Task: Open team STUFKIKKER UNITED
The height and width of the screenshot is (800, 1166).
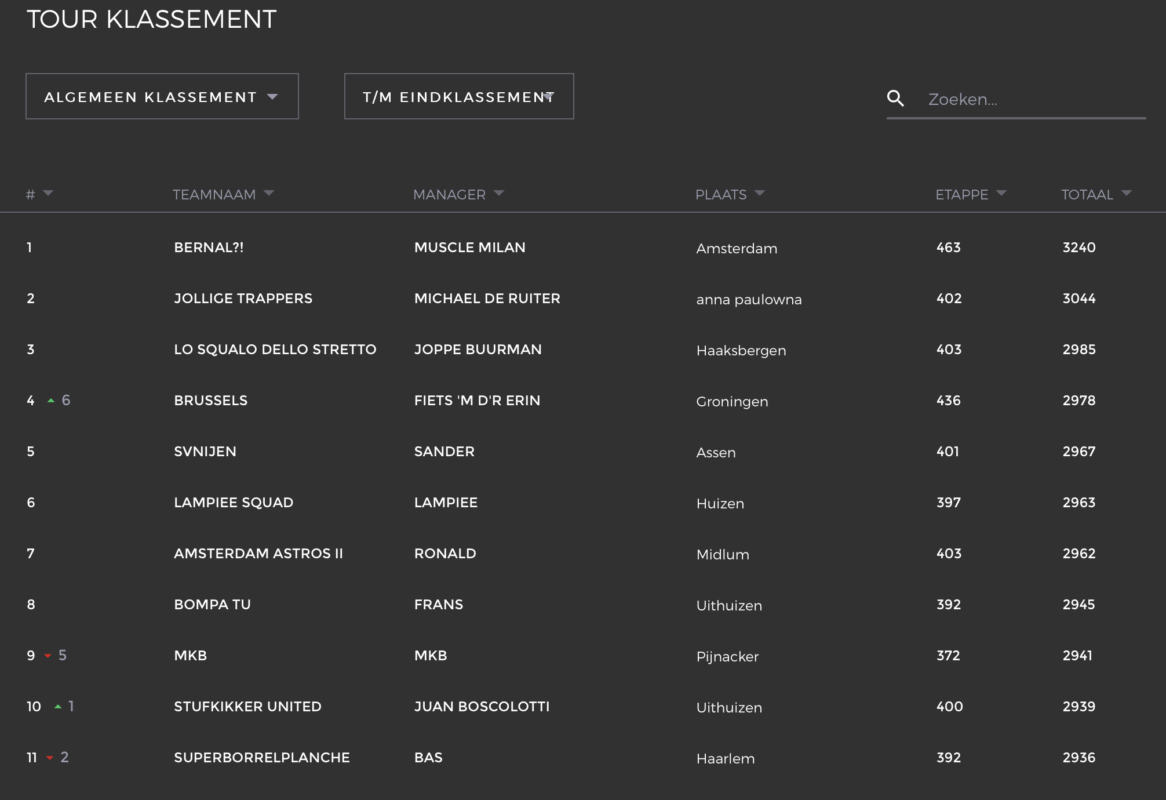Action: (x=248, y=706)
